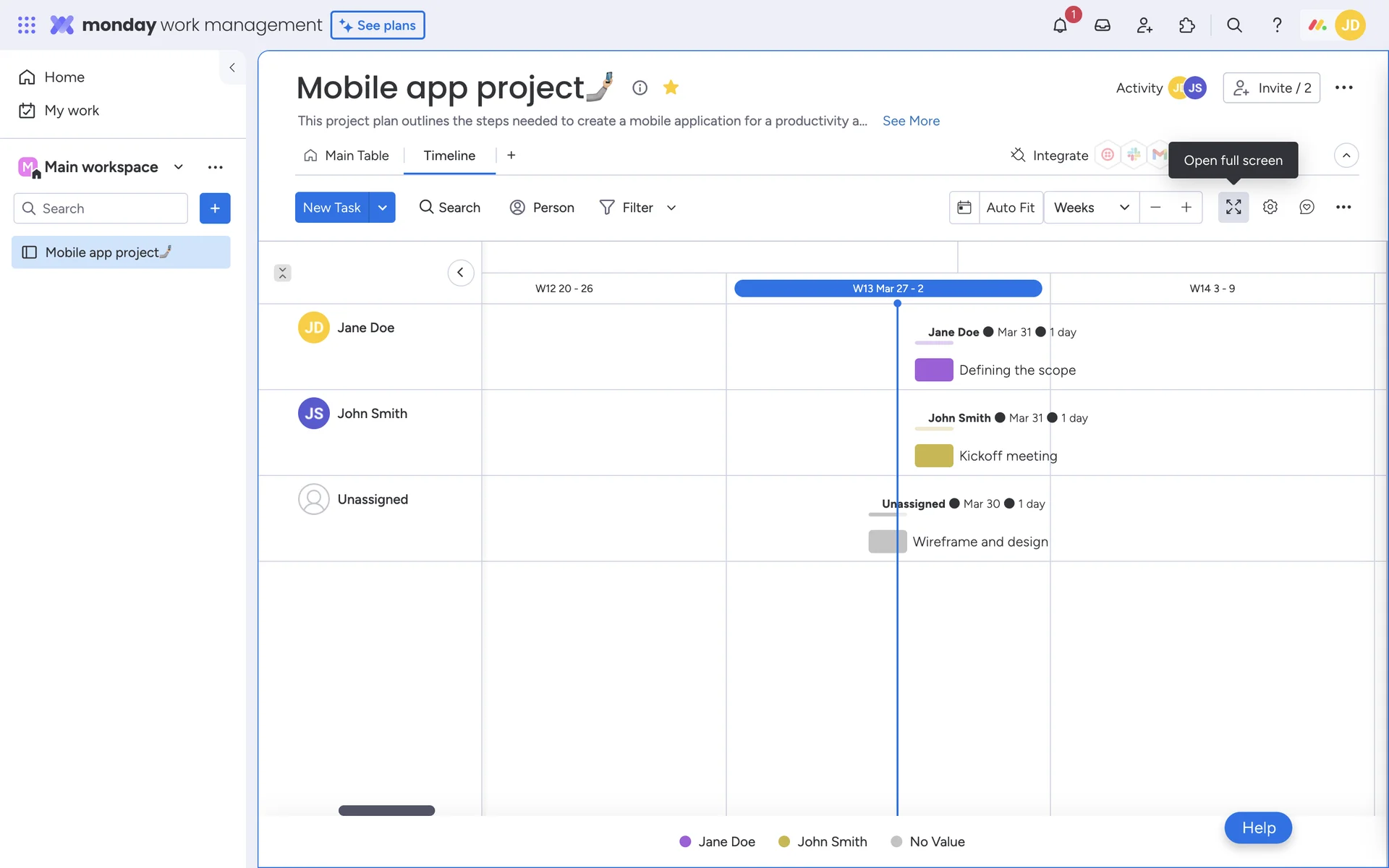Open the notifications bell
Image resolution: width=1389 pixels, height=868 pixels.
pos(1060,25)
